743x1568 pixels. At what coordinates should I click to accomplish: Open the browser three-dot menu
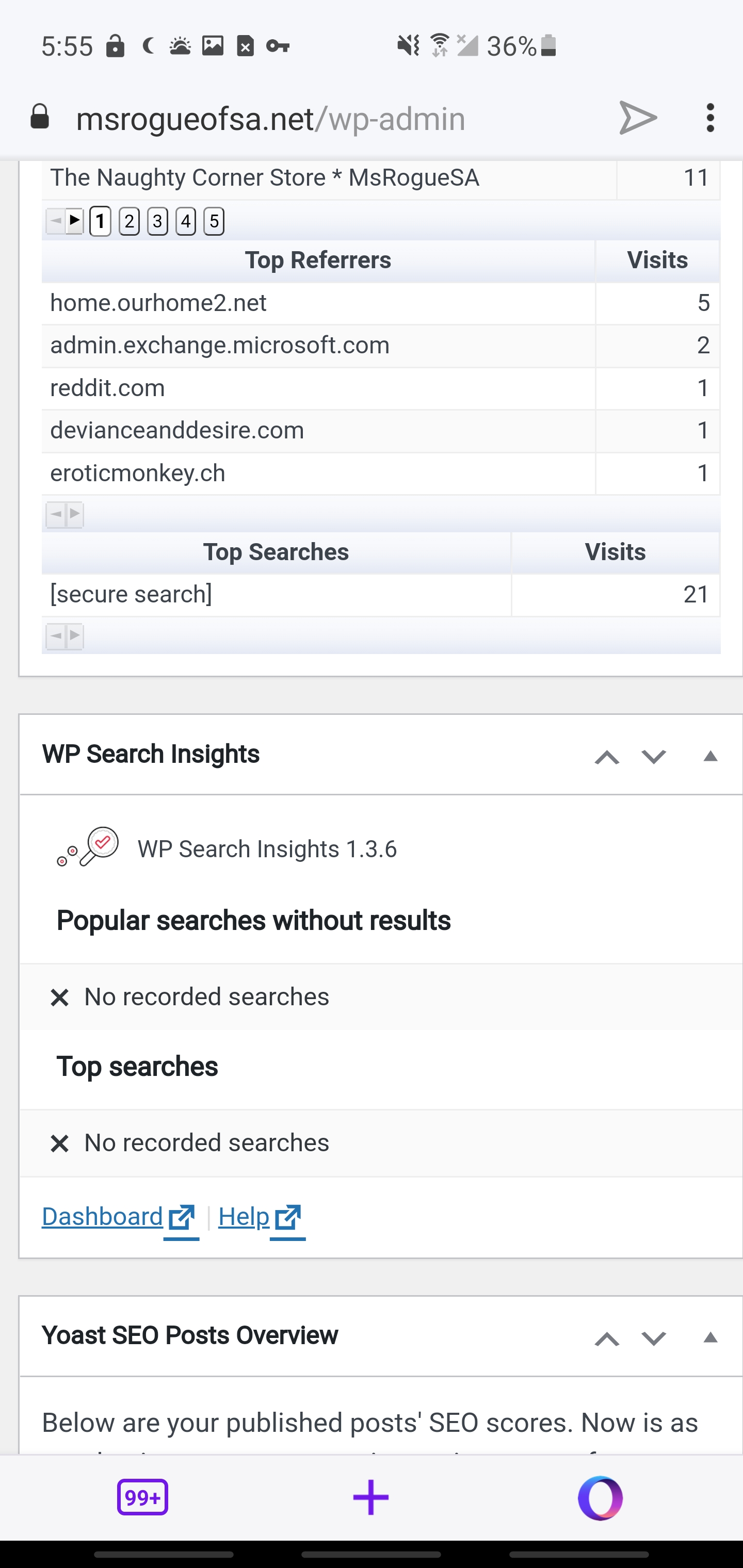709,118
